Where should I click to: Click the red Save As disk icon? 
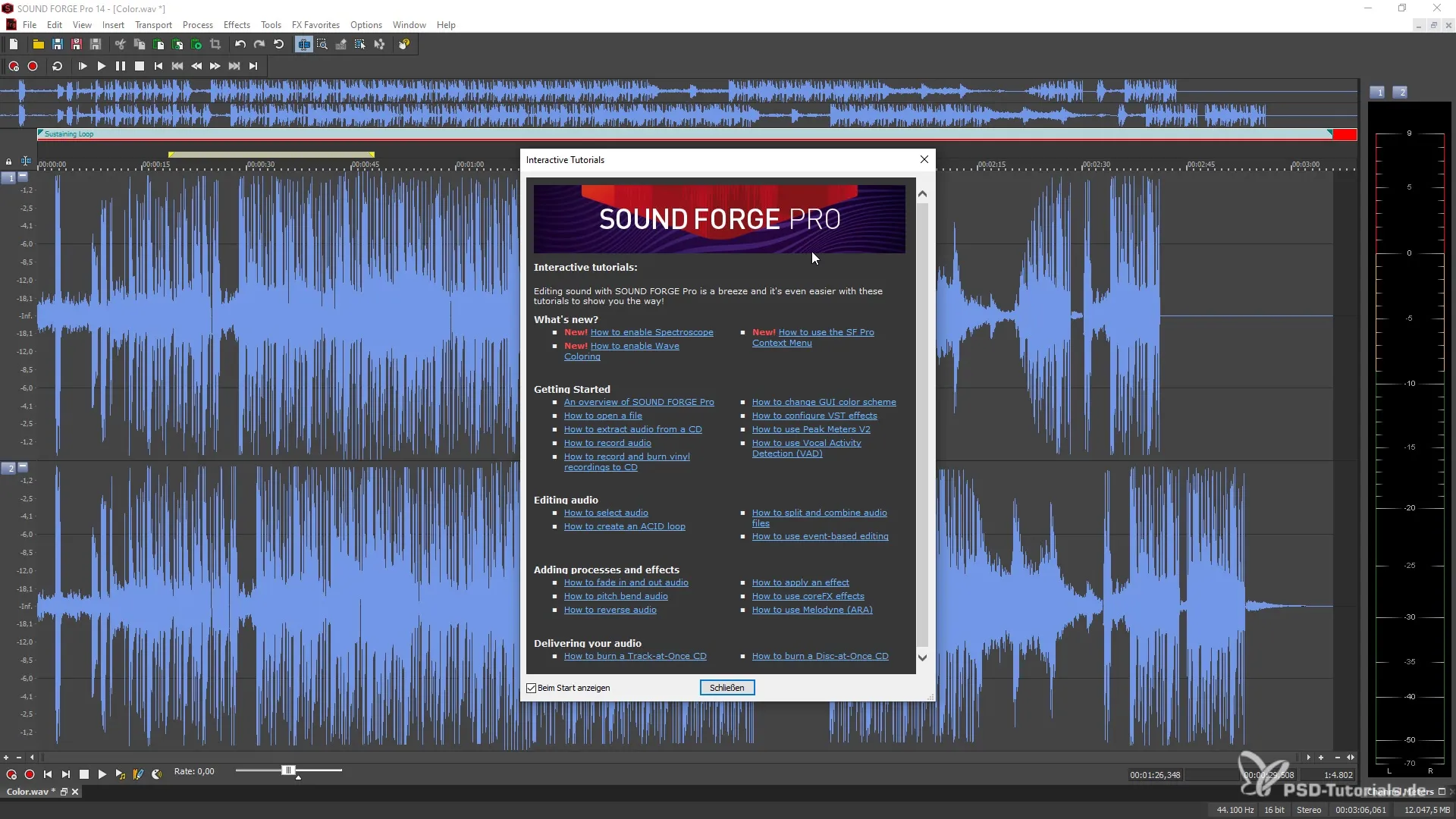pyautogui.click(x=76, y=45)
